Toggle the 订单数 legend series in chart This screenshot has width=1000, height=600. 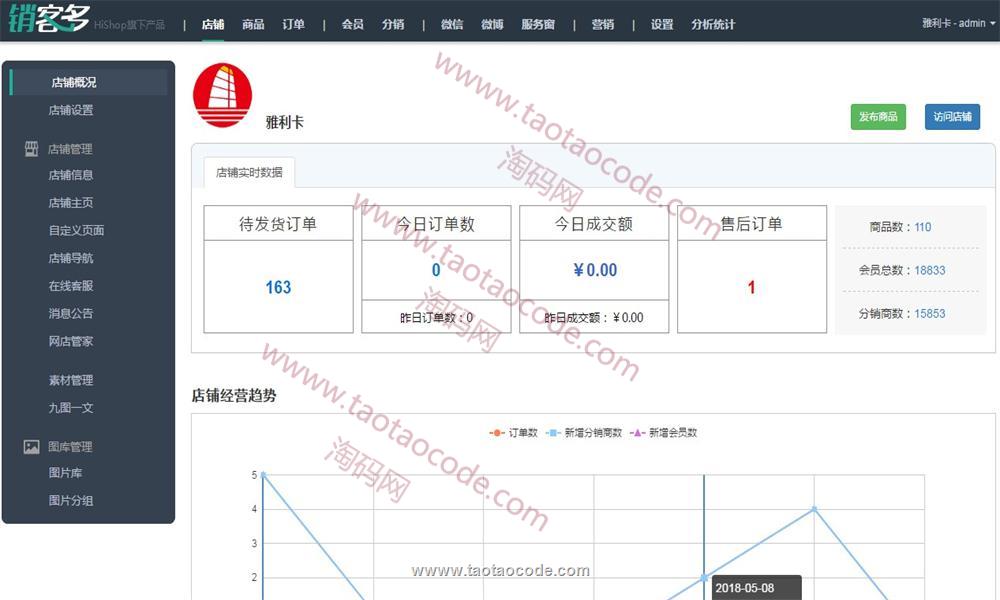[514, 433]
